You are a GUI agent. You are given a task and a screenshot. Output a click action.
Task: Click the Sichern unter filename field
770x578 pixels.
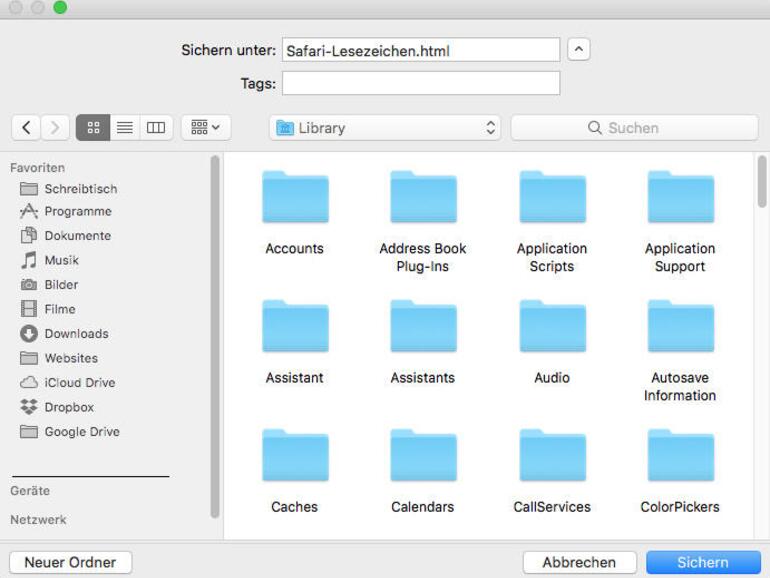pyautogui.click(x=421, y=50)
